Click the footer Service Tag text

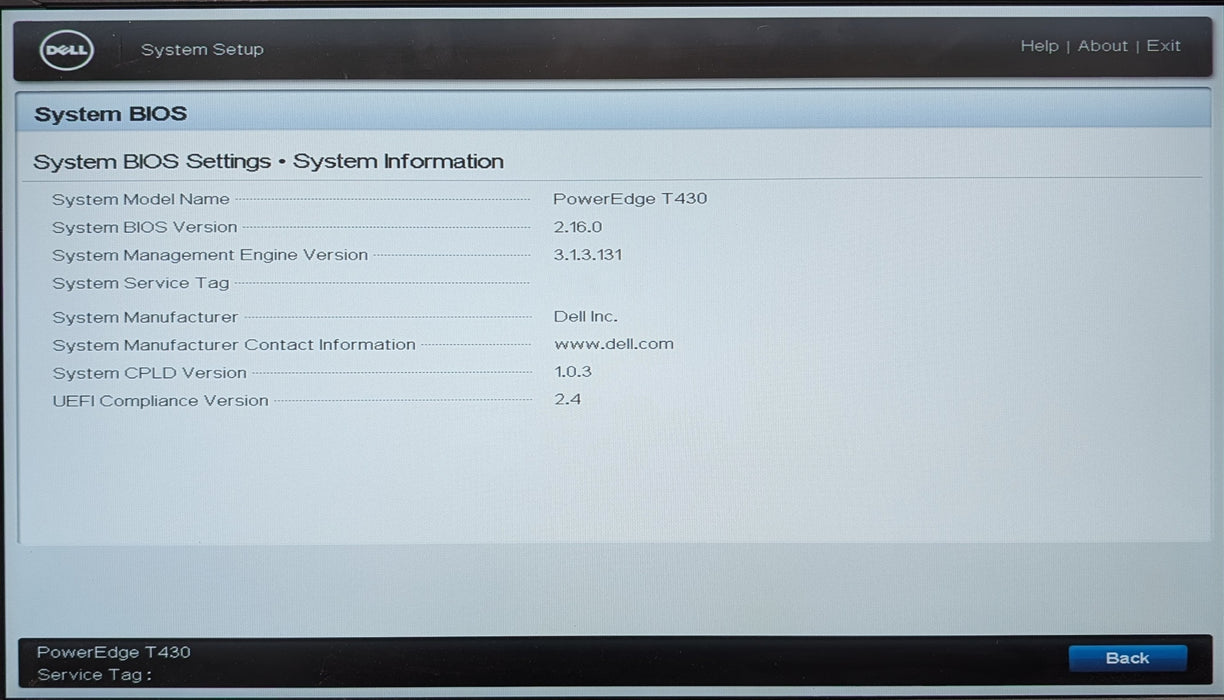[94, 675]
